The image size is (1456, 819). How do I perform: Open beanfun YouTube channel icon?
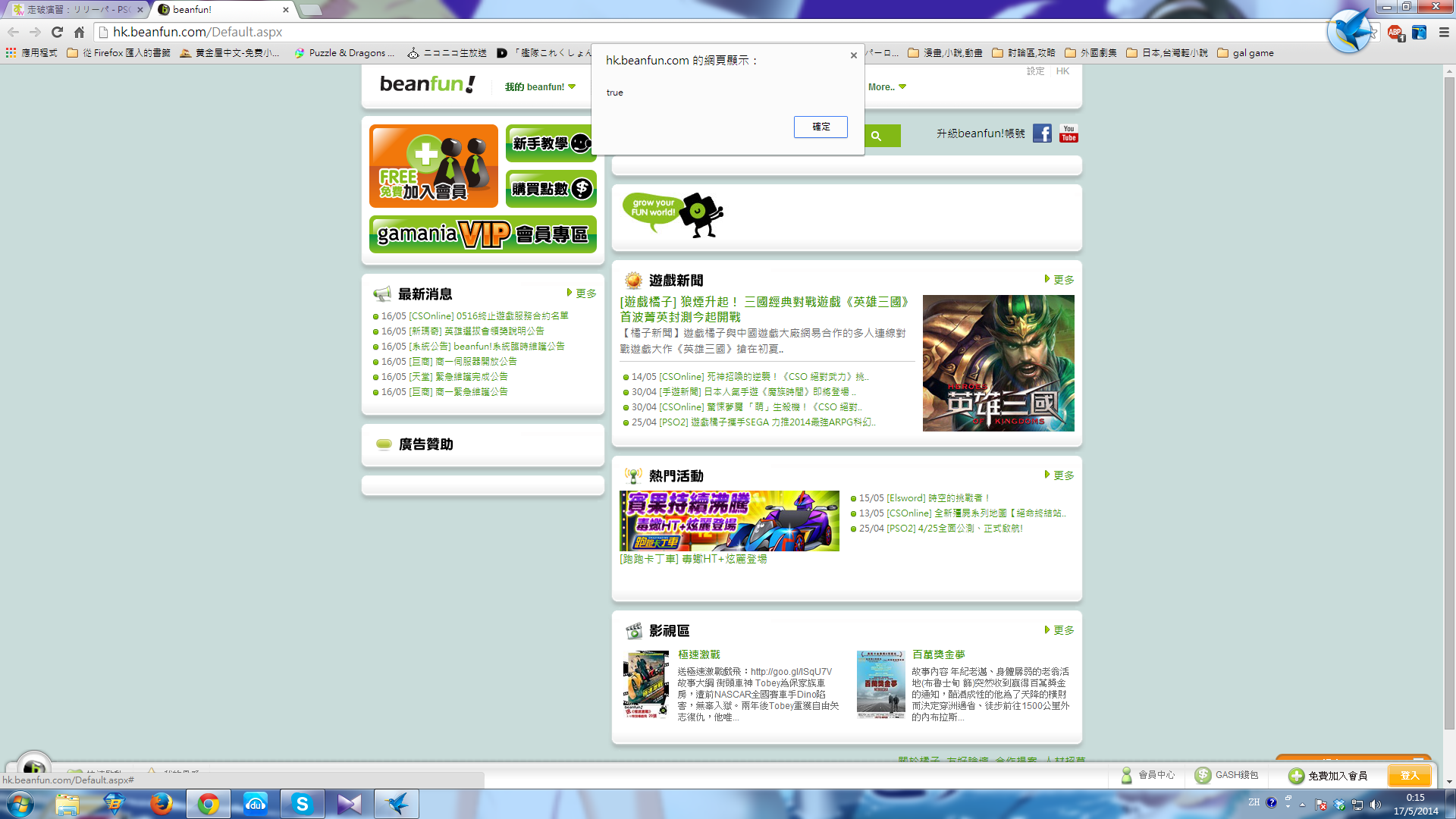(x=1068, y=133)
